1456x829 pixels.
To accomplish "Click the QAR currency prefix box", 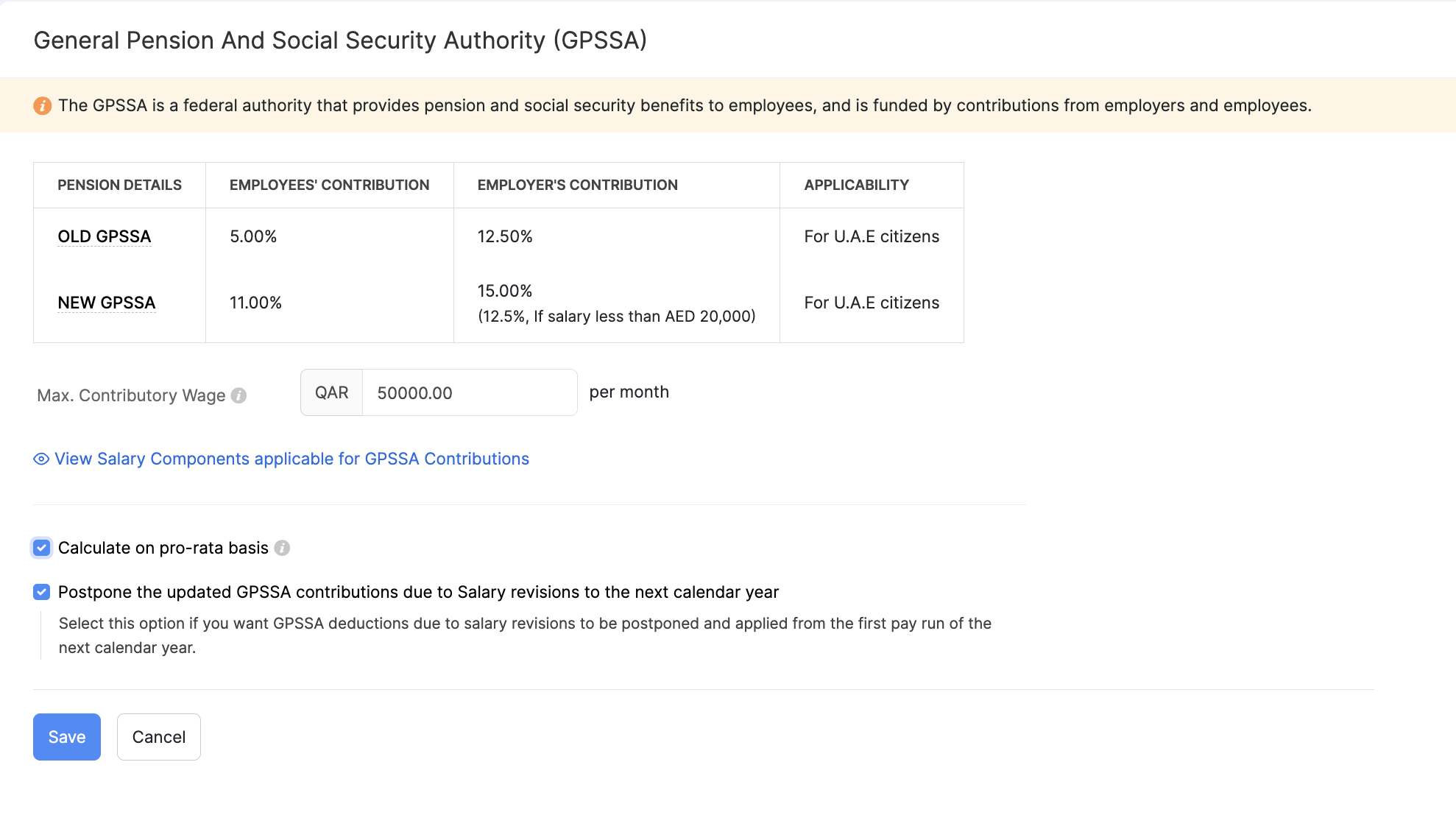I will 331,392.
